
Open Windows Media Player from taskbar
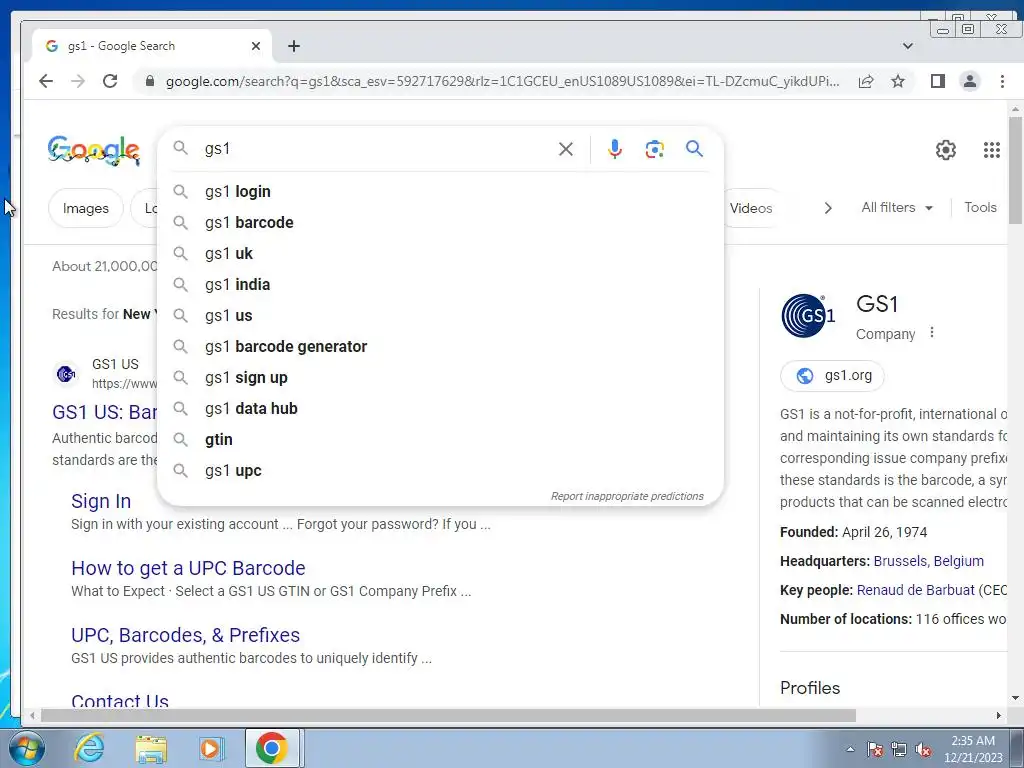pos(211,748)
